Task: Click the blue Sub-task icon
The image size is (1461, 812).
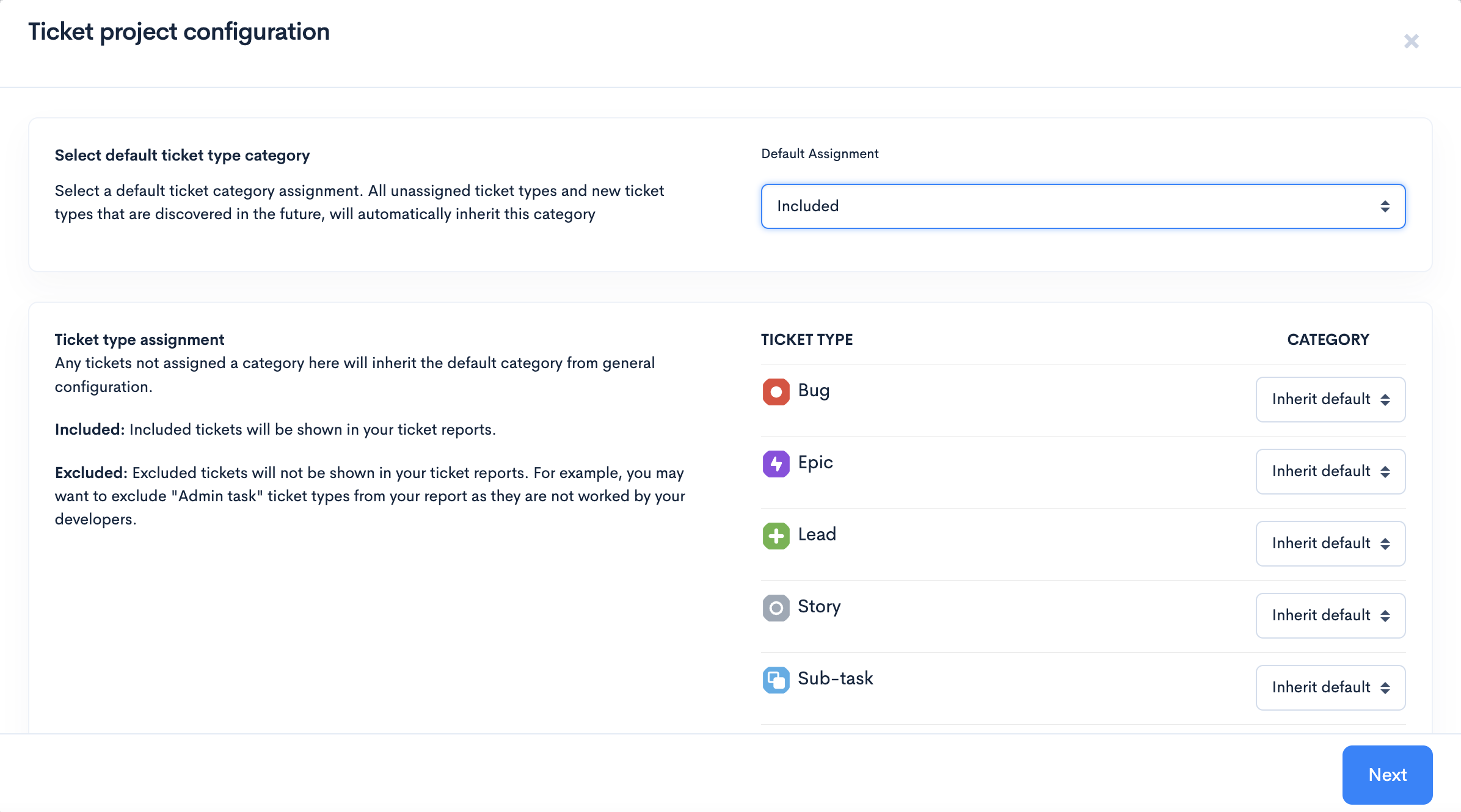Action: click(x=776, y=680)
